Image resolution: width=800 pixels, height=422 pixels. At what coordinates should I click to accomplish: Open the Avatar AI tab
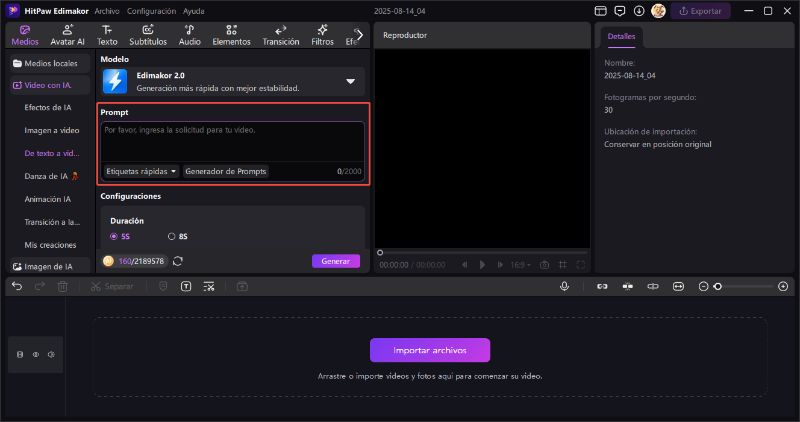[x=67, y=36]
